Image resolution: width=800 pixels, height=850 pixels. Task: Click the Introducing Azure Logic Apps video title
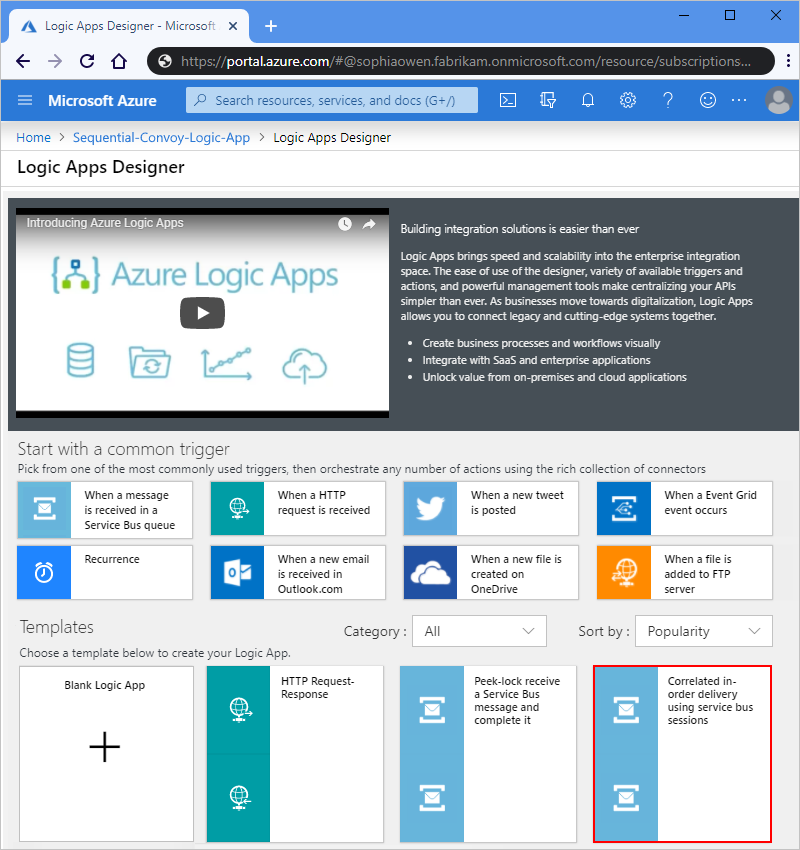[x=105, y=223]
